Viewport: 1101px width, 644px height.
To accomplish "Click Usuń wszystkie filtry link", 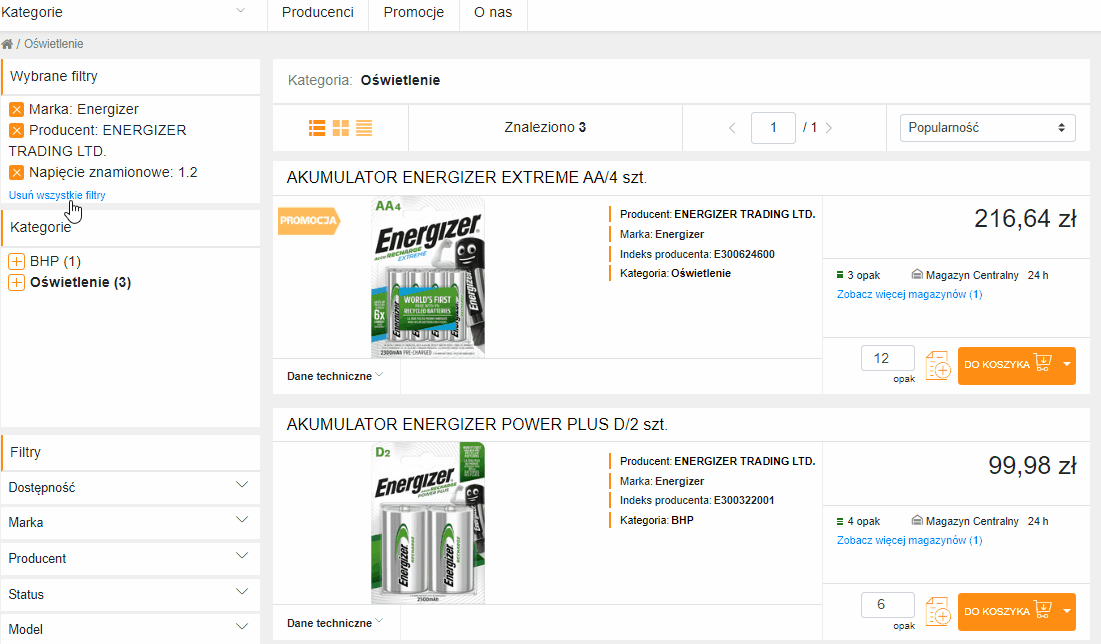I will coord(57,195).
